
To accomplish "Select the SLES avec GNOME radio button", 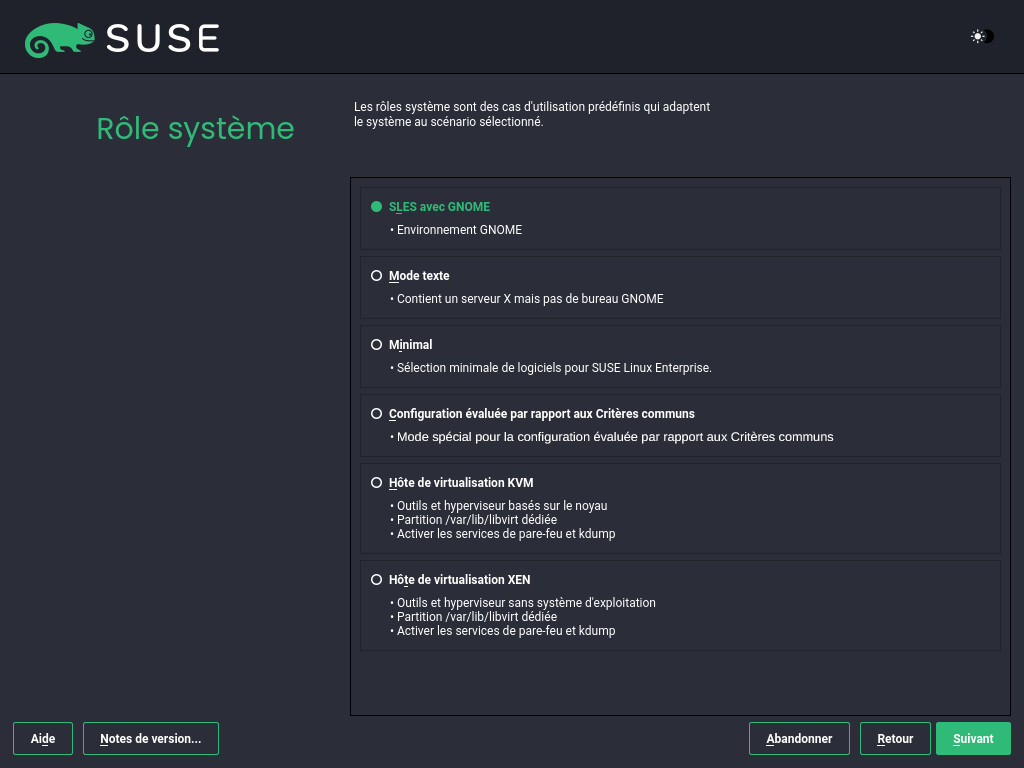I will point(376,206).
